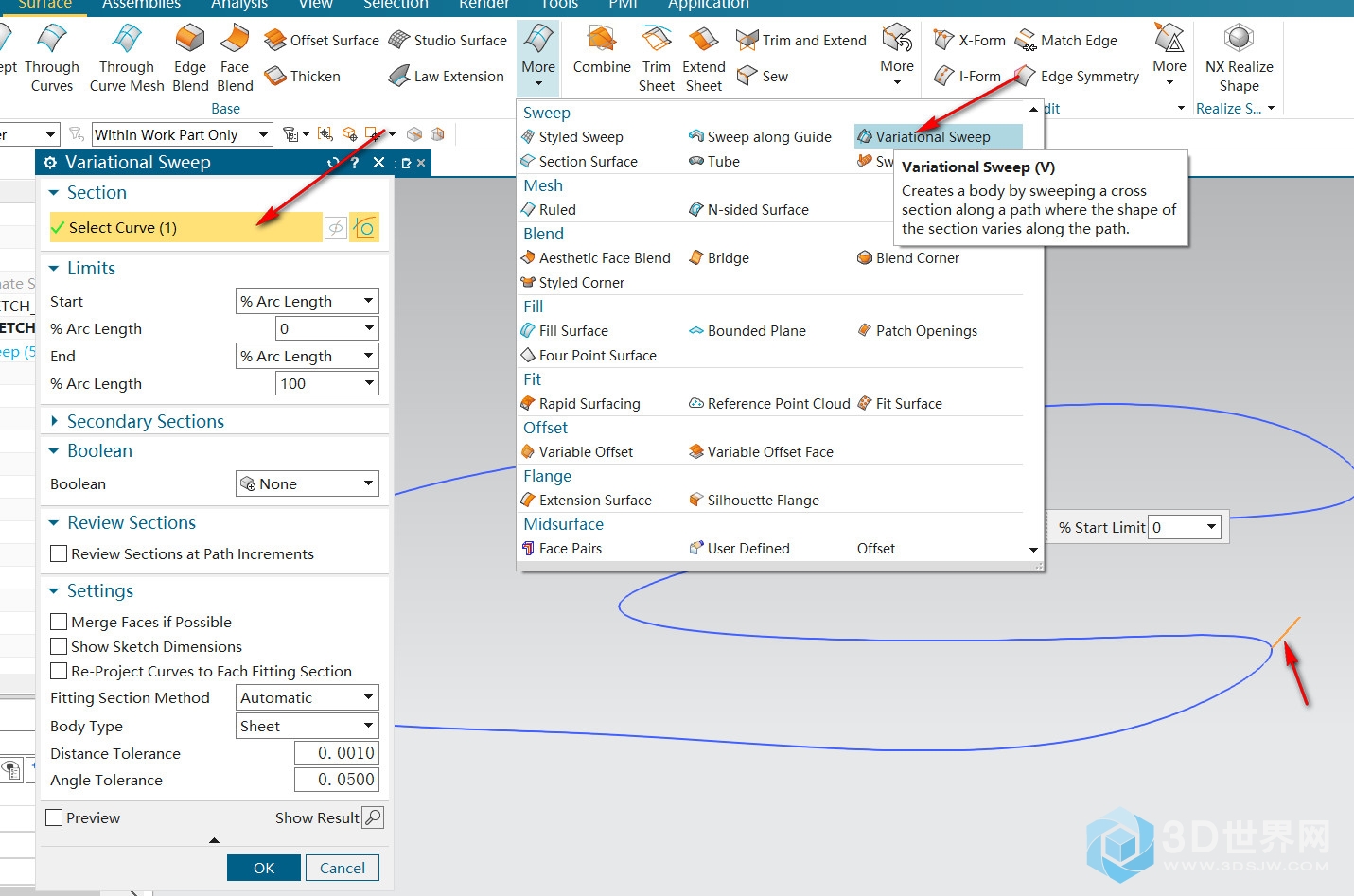Check Merge Faces if Possible
Image resolution: width=1354 pixels, height=896 pixels.
point(59,622)
